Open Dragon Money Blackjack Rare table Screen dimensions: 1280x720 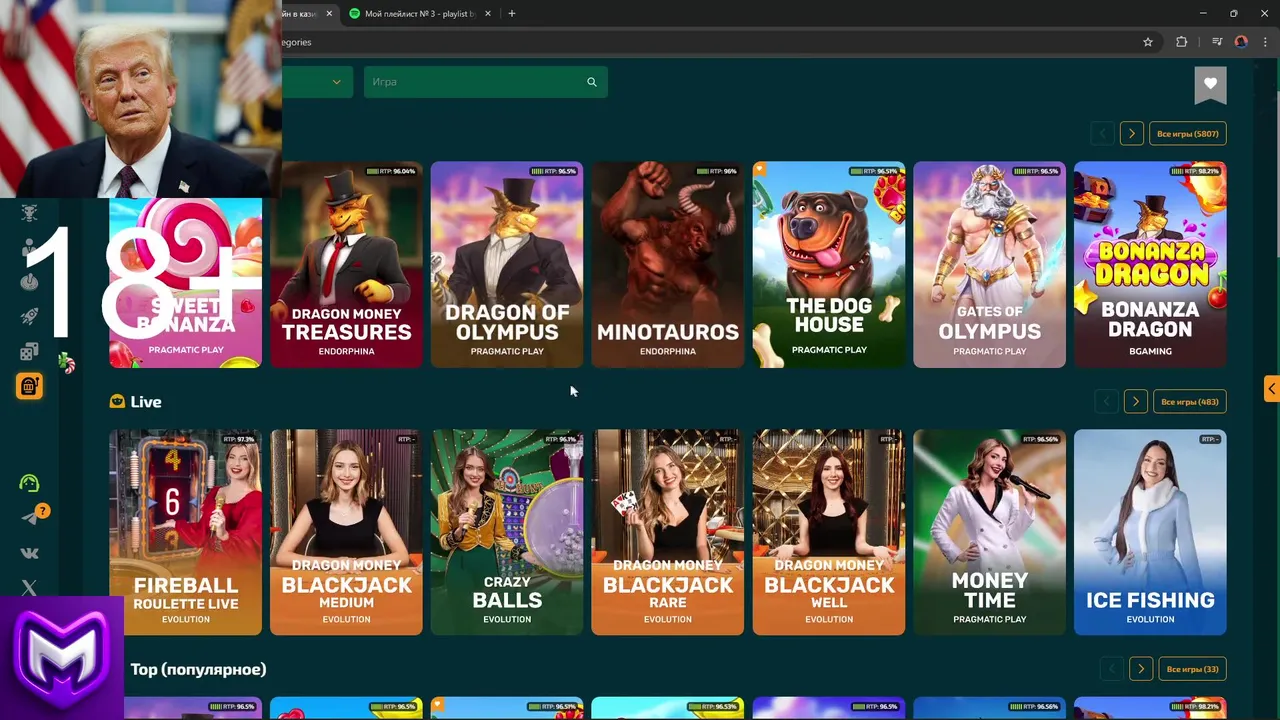click(668, 533)
